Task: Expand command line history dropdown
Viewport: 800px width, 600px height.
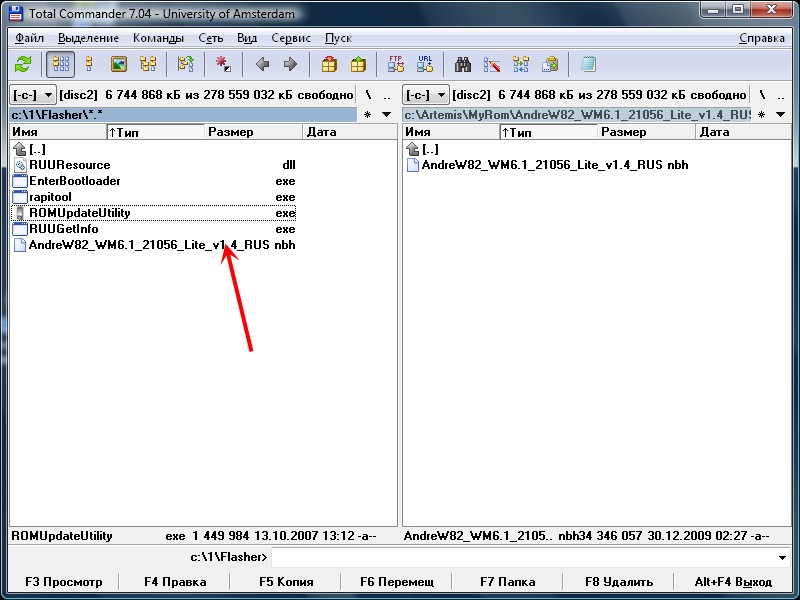Action: point(782,557)
